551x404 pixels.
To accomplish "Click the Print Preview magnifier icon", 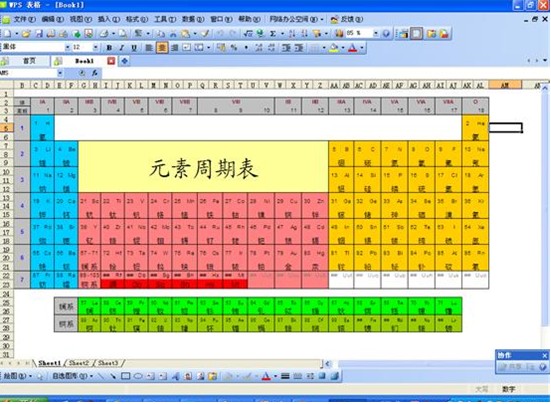I will coord(123,34).
